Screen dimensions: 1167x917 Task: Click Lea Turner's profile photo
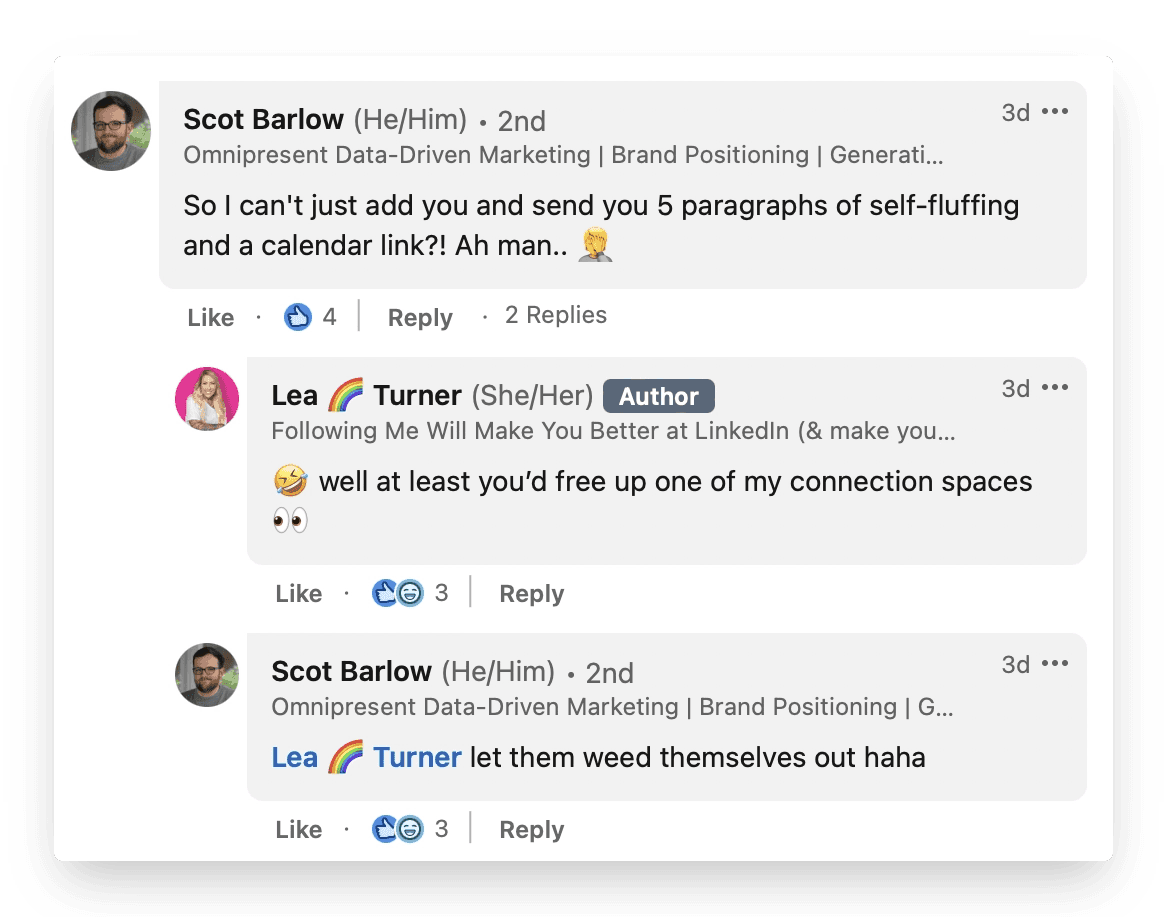click(x=207, y=399)
